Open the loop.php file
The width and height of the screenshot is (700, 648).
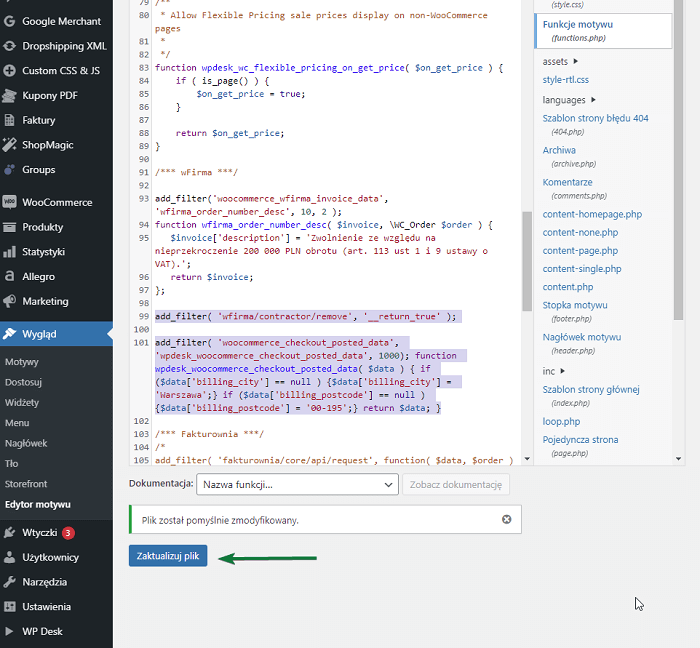pos(561,422)
